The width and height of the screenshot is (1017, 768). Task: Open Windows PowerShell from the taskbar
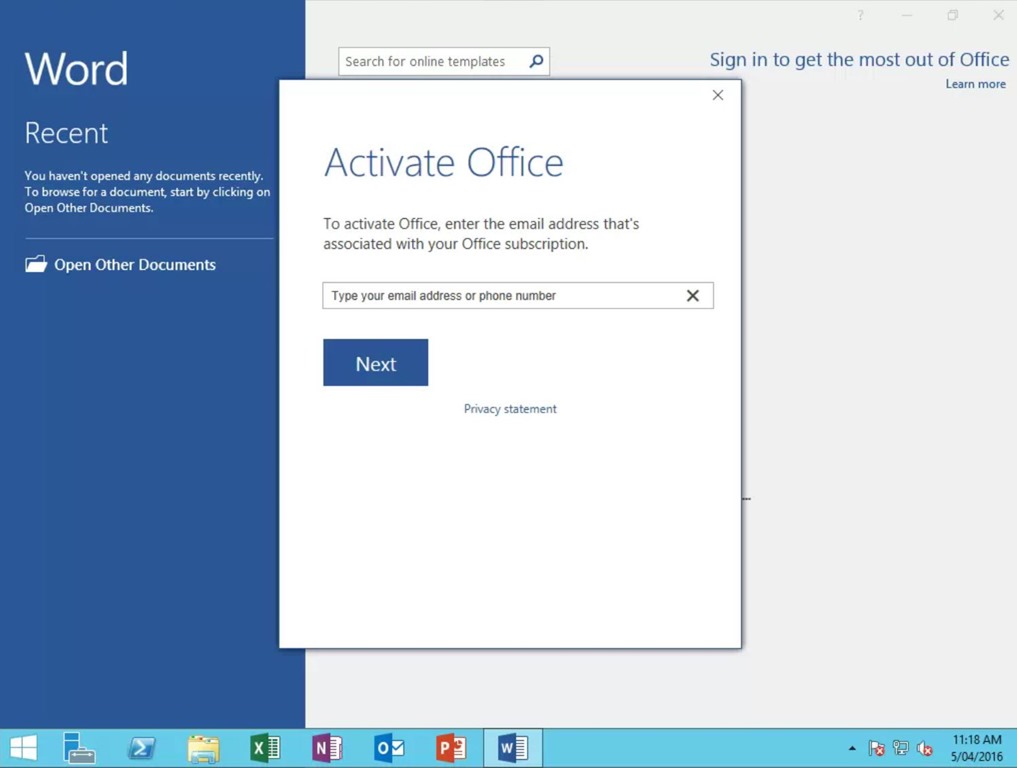[x=141, y=747]
